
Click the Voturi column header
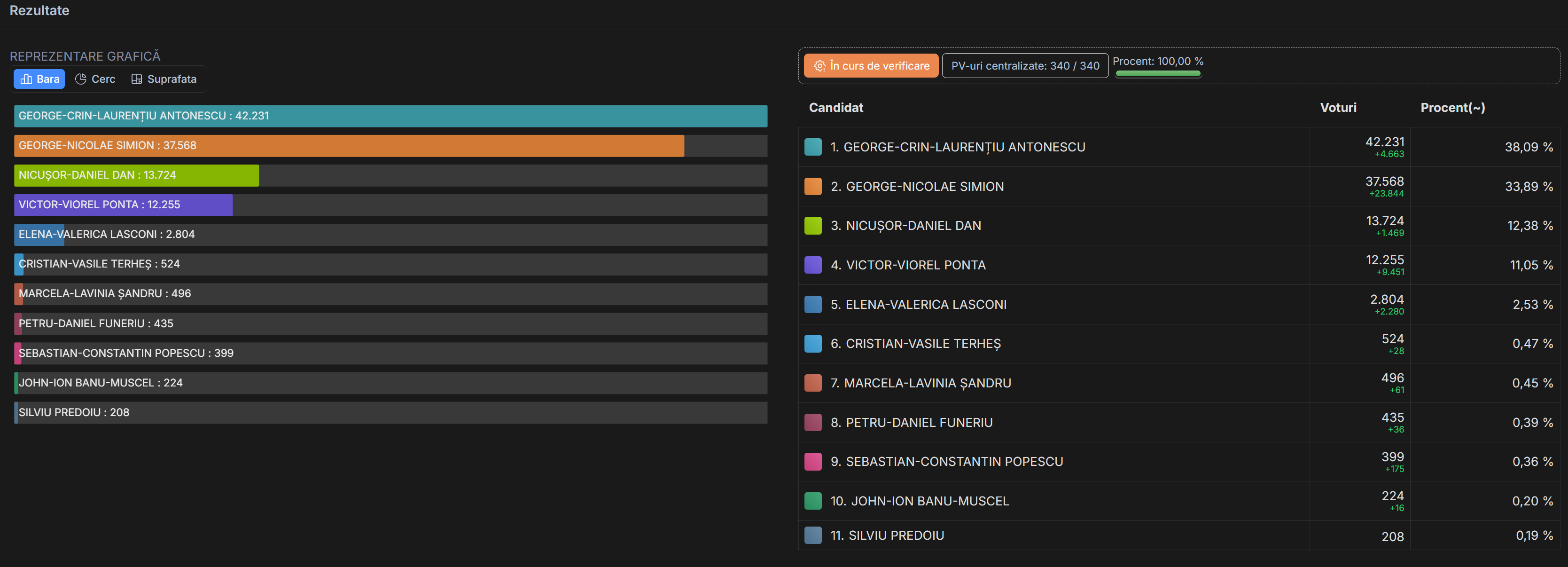point(1338,108)
